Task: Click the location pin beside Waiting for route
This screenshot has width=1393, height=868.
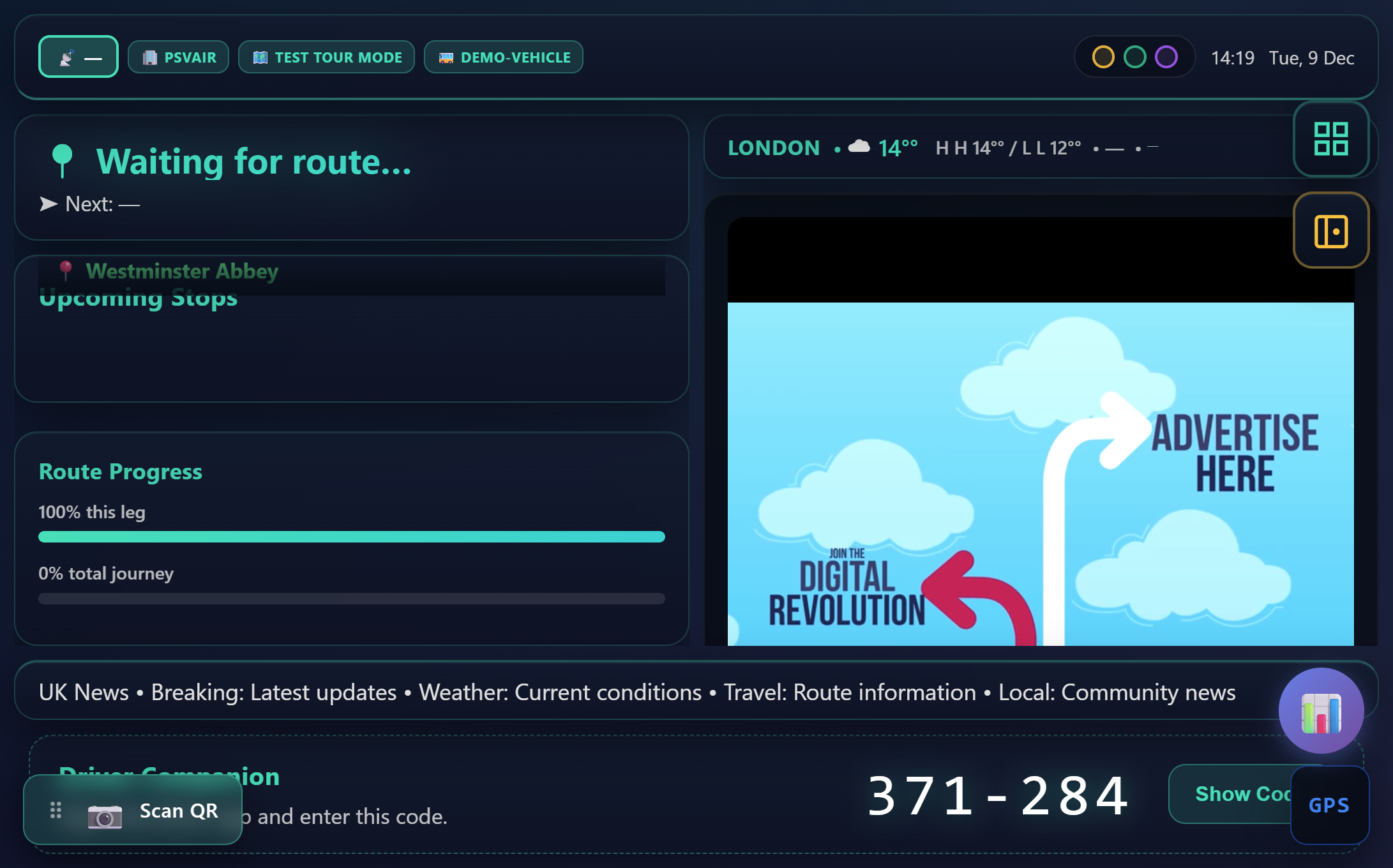Action: [x=62, y=161]
